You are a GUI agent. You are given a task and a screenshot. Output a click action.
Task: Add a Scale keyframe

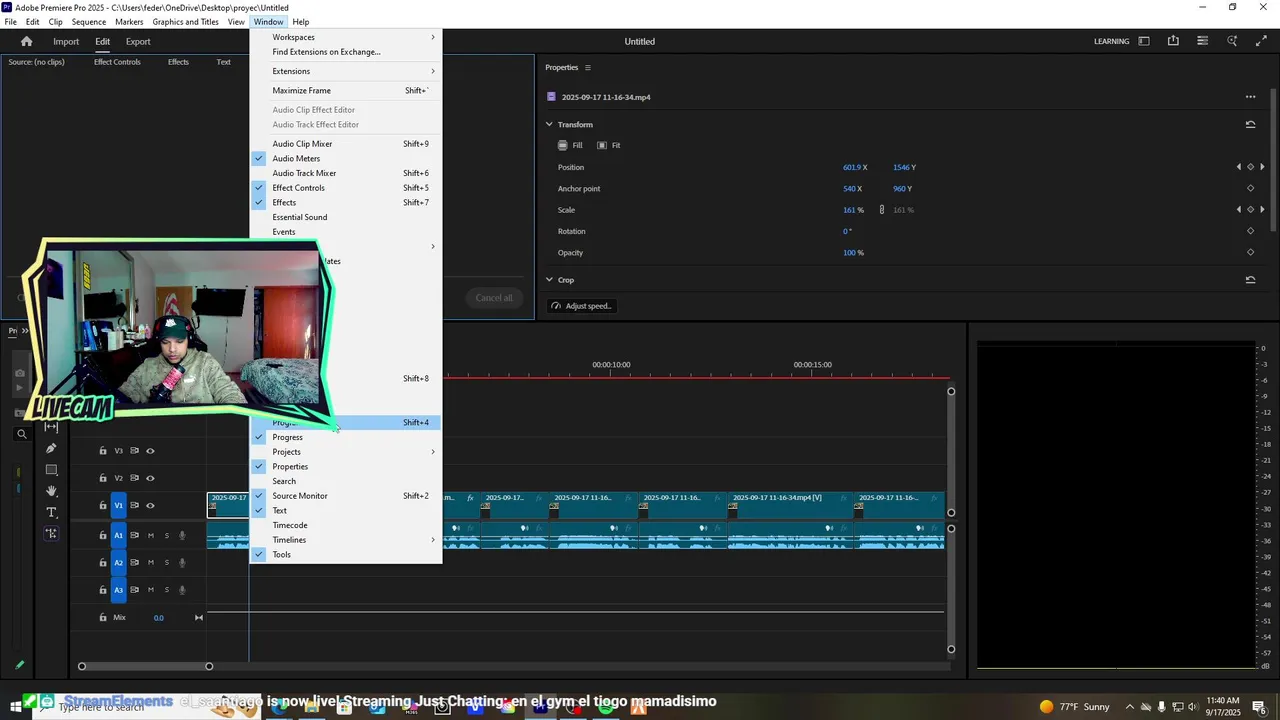[1250, 210]
